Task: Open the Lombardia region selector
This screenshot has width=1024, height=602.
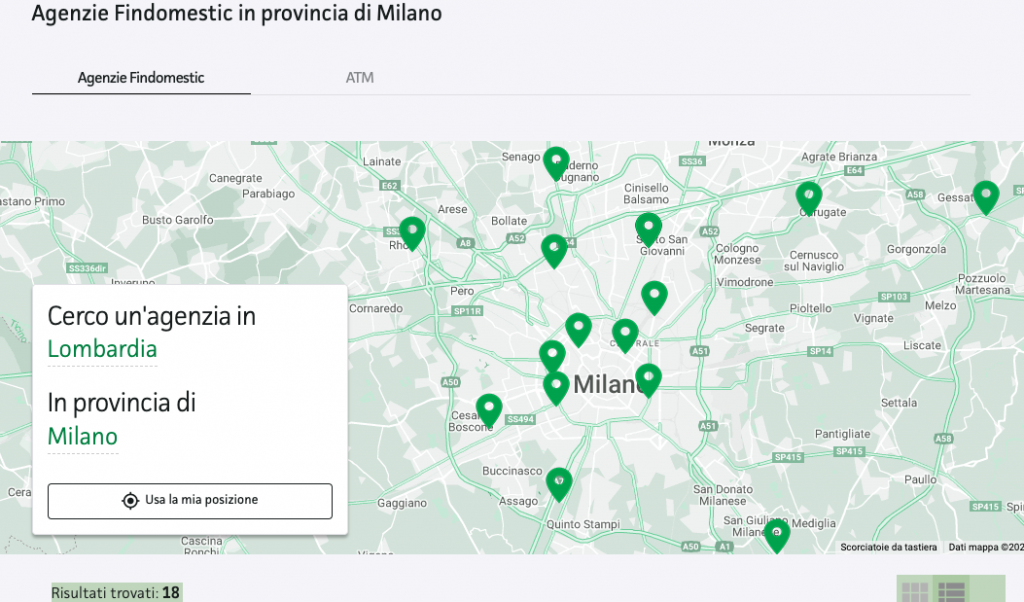Action: pyautogui.click(x=103, y=349)
